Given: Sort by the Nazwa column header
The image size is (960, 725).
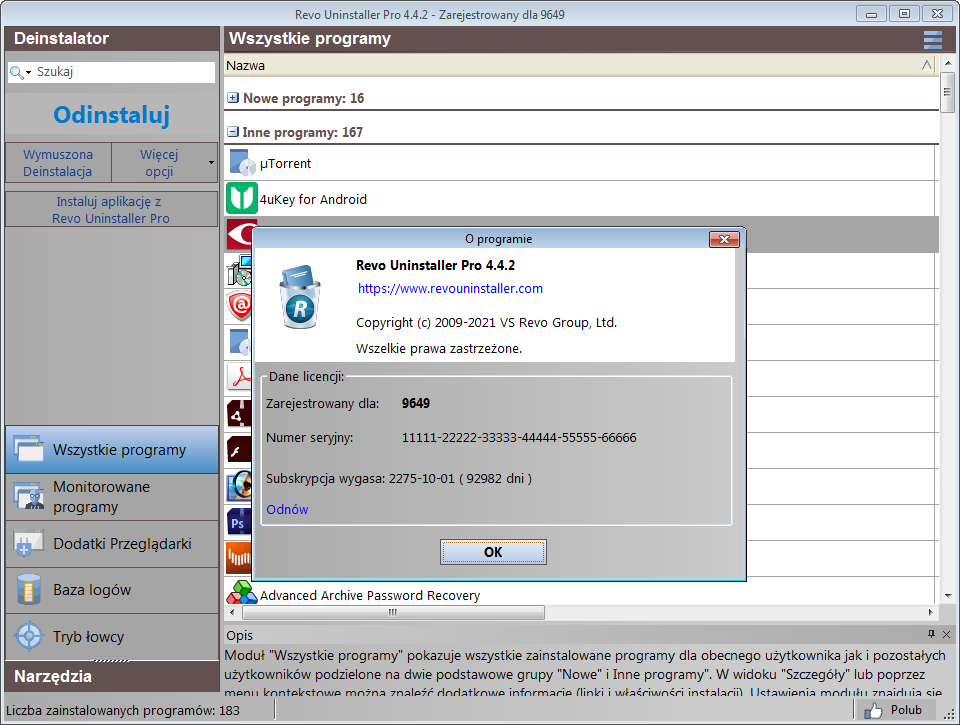Looking at the screenshot, I should (x=580, y=66).
